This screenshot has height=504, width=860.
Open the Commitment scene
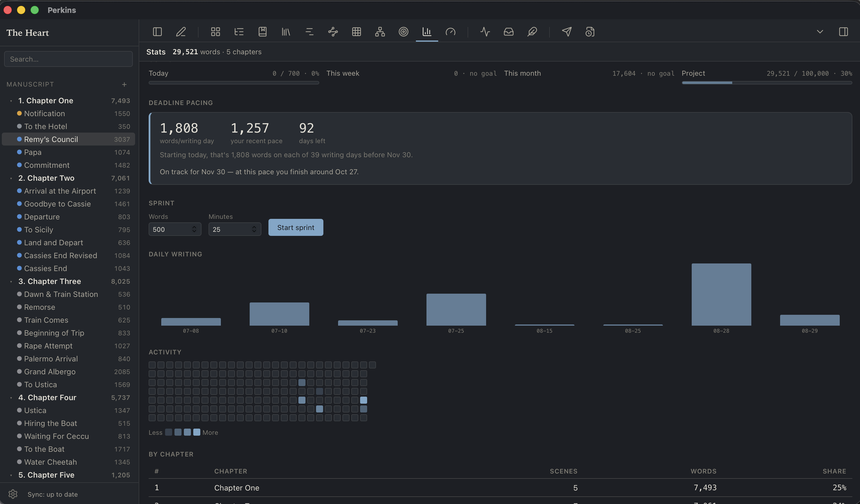click(x=69, y=165)
